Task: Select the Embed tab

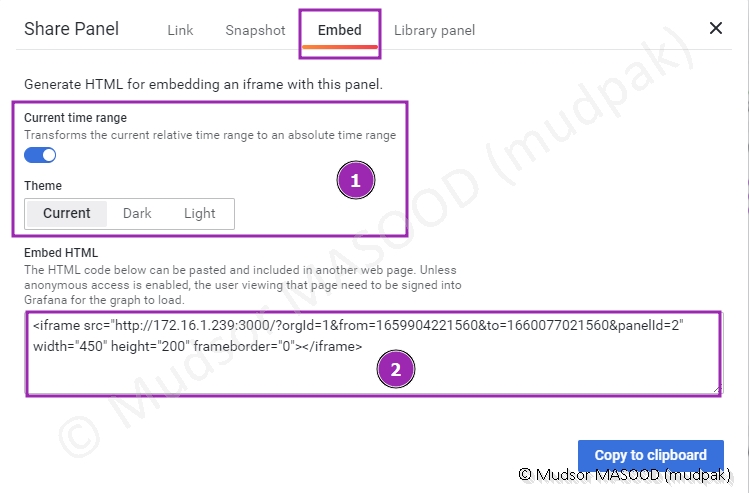Action: (340, 30)
